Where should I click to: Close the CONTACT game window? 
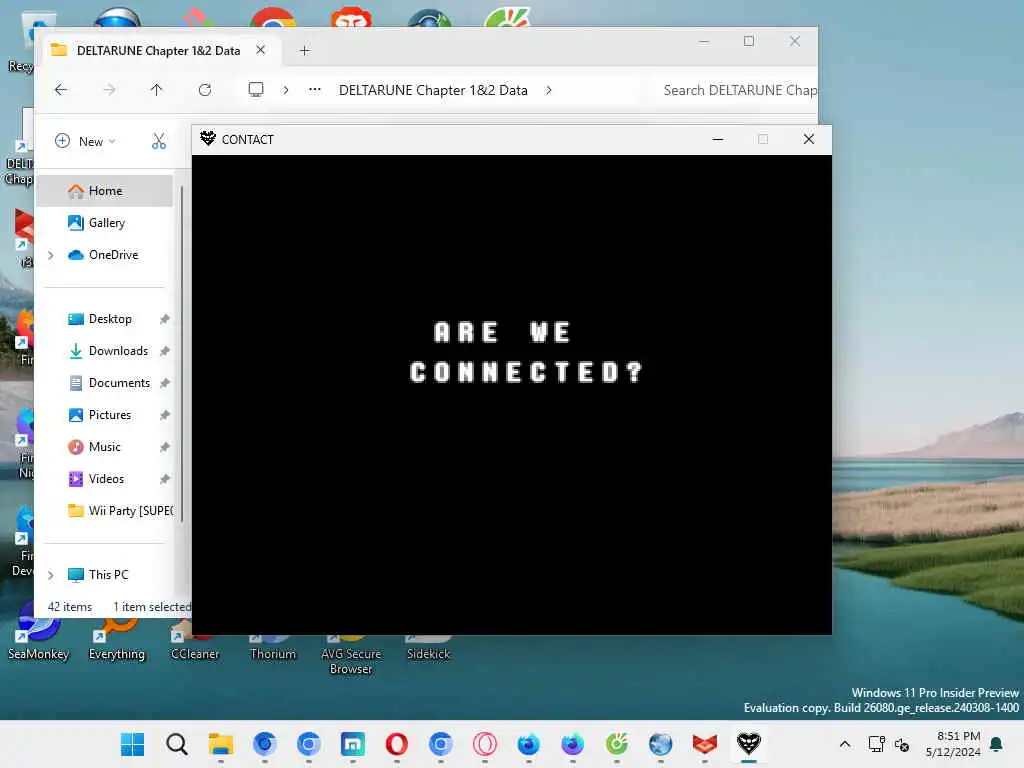(808, 139)
